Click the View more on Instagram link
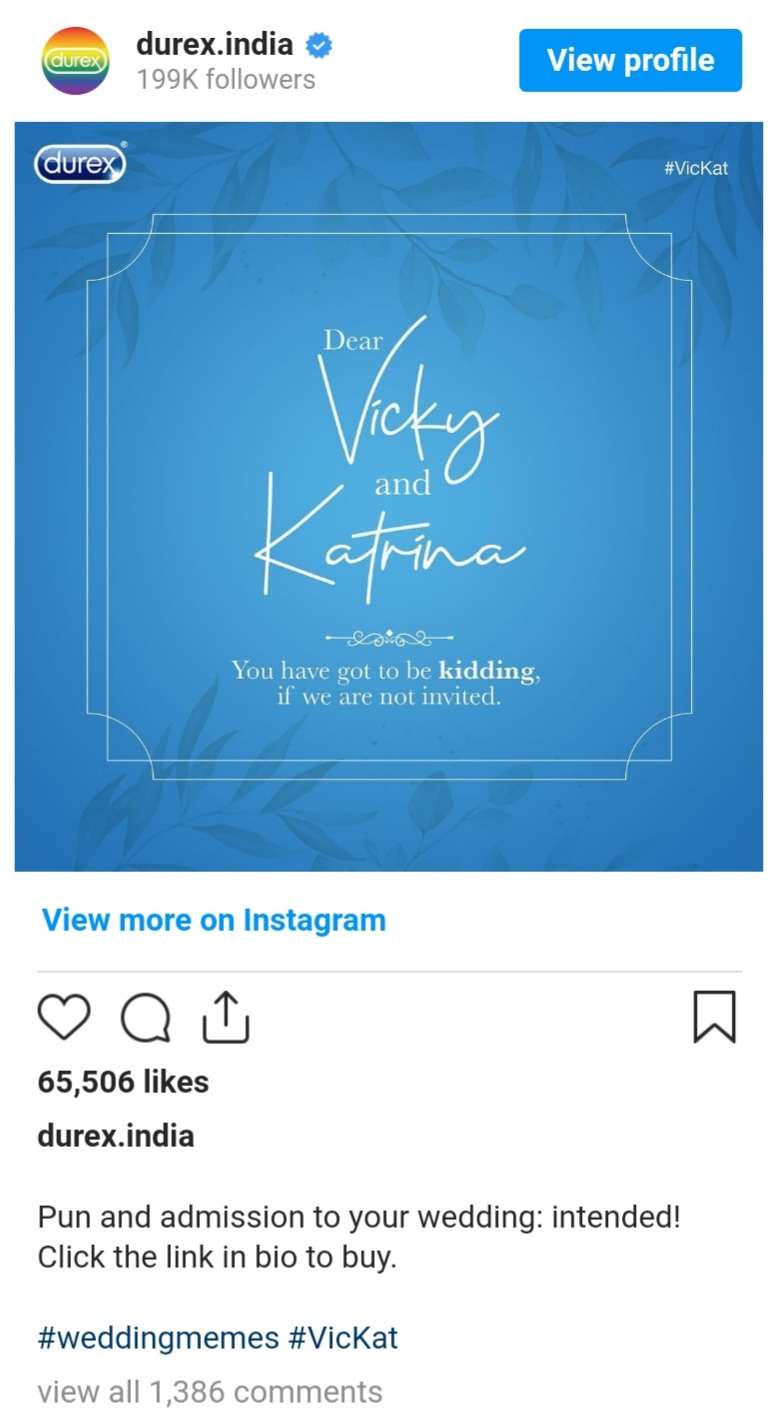Viewport: 774px width, 1416px height. (x=213, y=920)
